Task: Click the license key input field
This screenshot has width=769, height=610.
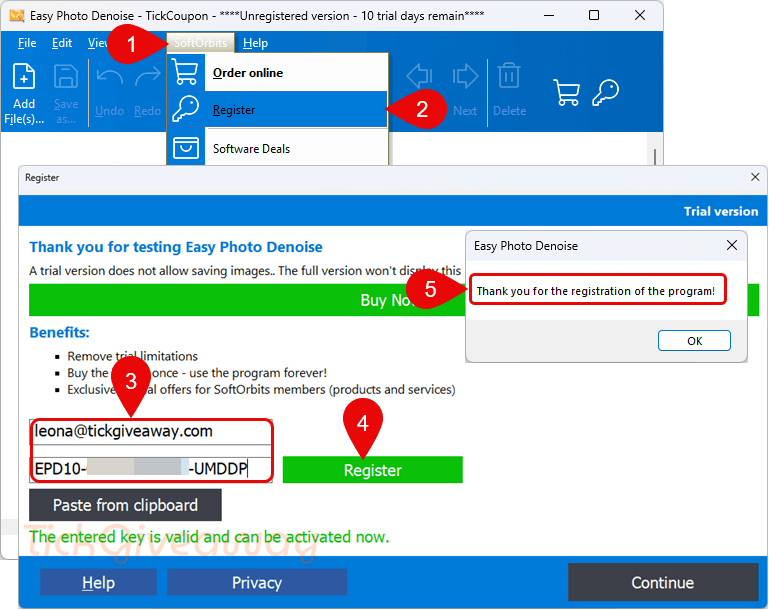Action: click(151, 469)
